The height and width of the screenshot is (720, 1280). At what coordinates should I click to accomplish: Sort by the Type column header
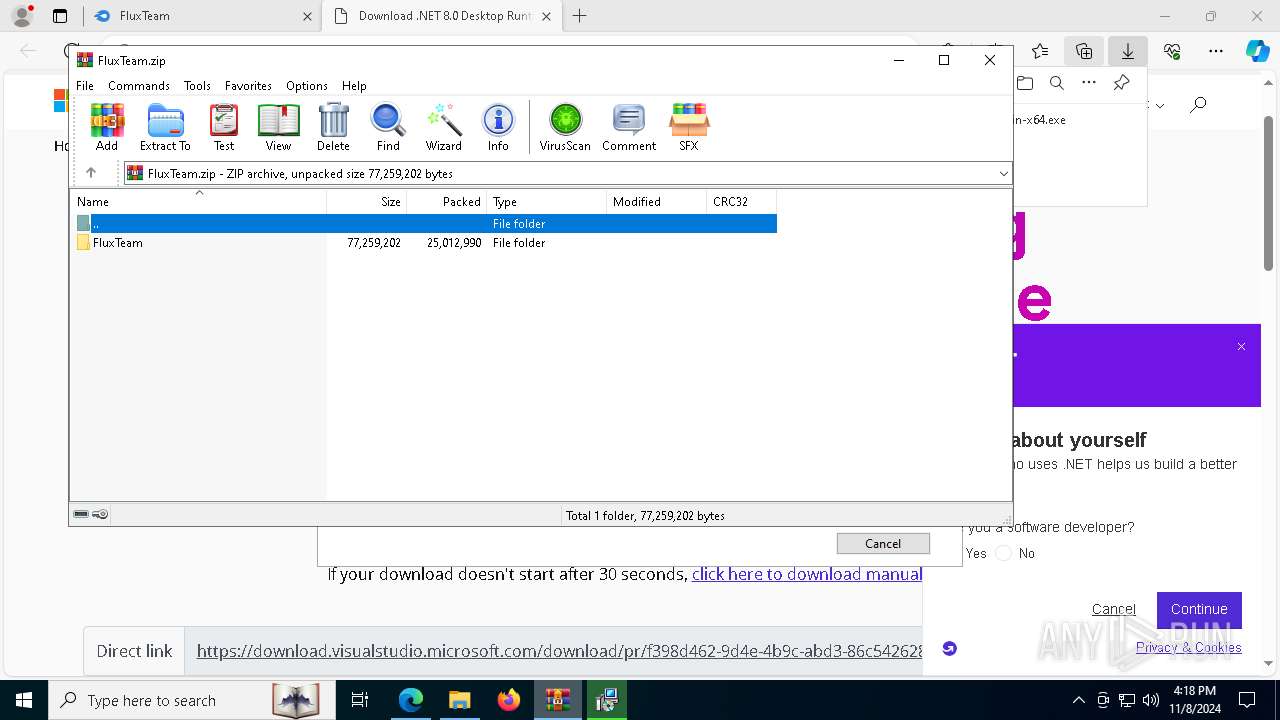547,201
